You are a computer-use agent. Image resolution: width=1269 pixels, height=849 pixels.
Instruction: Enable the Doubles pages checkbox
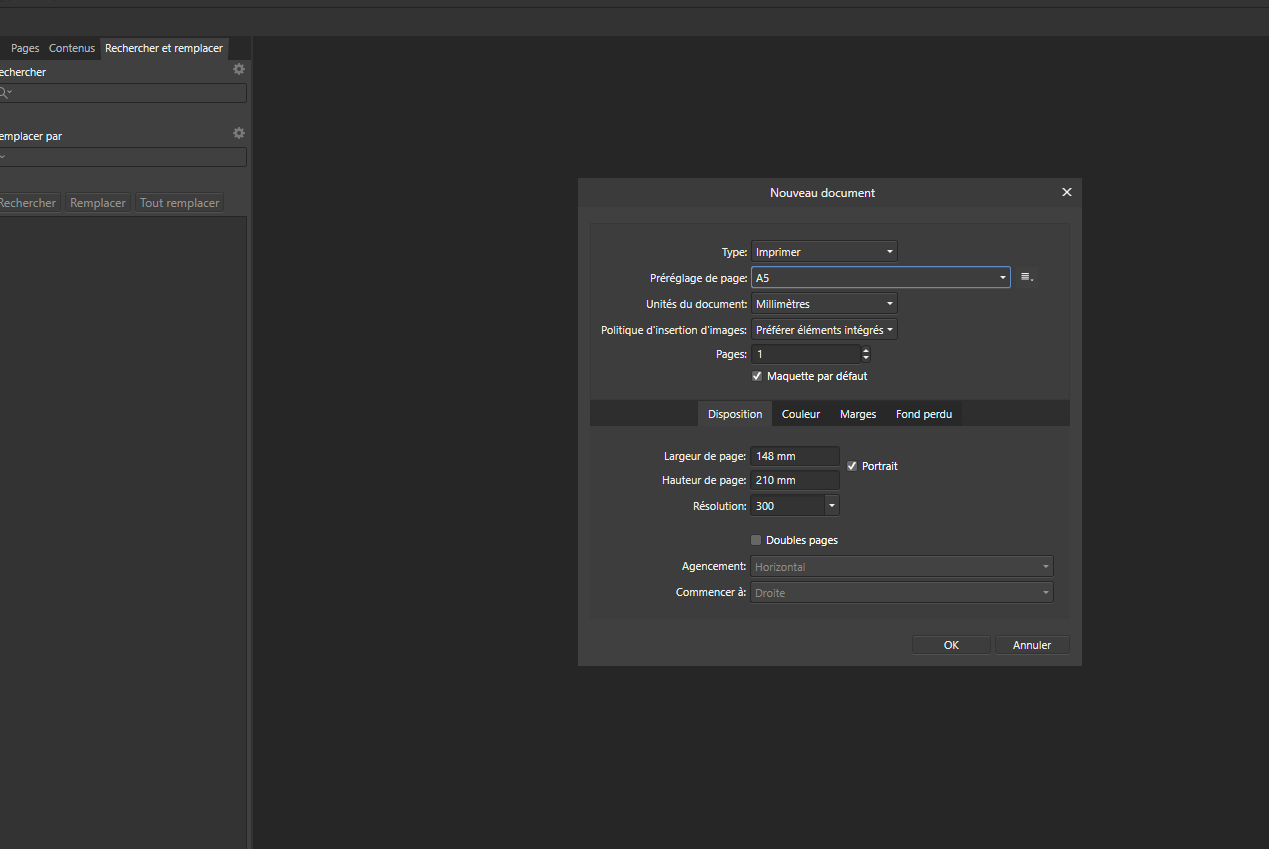(x=756, y=540)
